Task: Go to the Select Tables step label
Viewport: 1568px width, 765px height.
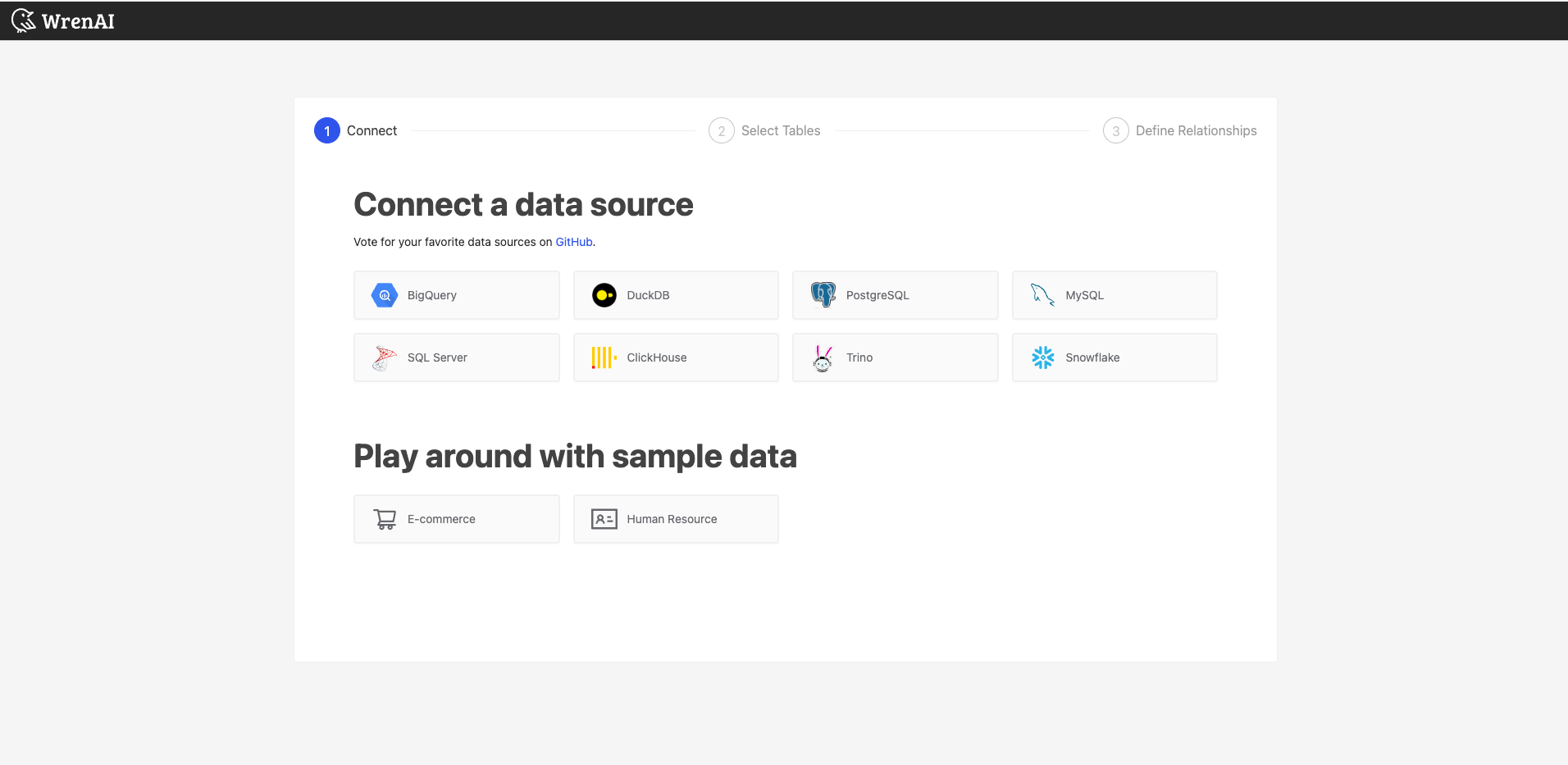Action: click(781, 130)
